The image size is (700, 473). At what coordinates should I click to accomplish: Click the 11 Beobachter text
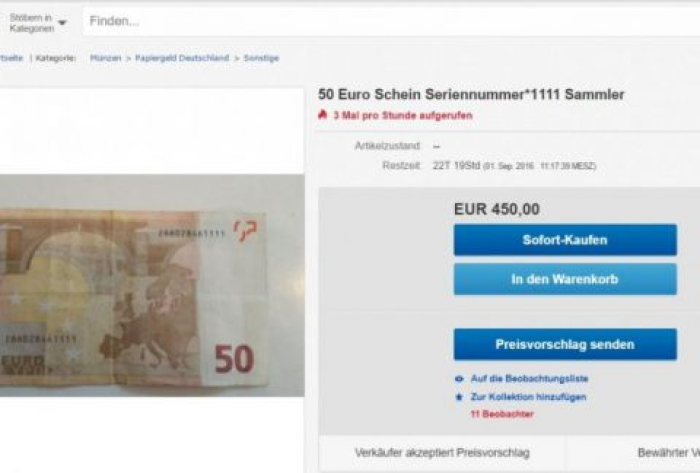click(502, 414)
